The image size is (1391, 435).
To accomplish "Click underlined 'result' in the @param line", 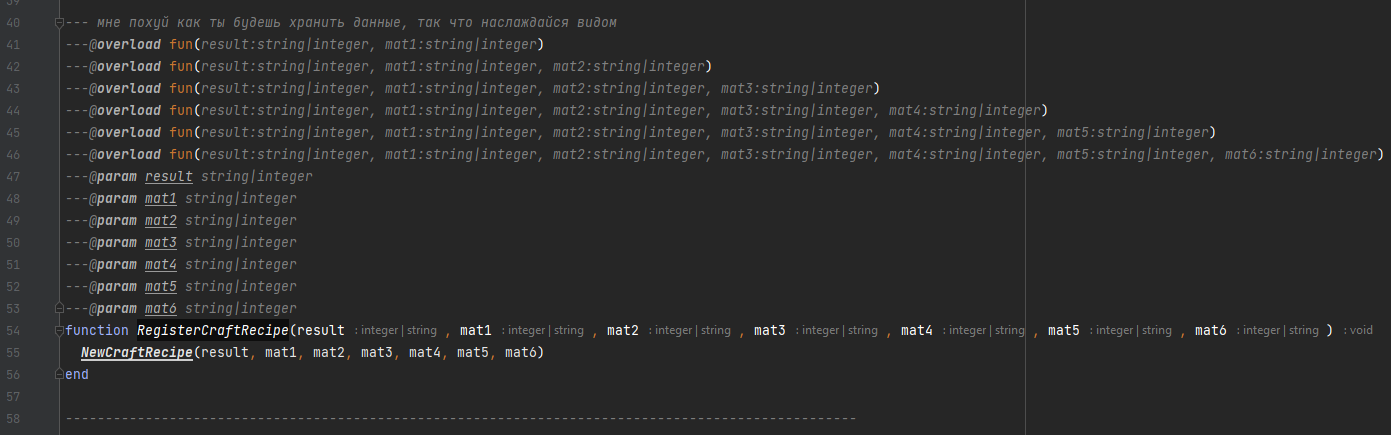I will (168, 177).
